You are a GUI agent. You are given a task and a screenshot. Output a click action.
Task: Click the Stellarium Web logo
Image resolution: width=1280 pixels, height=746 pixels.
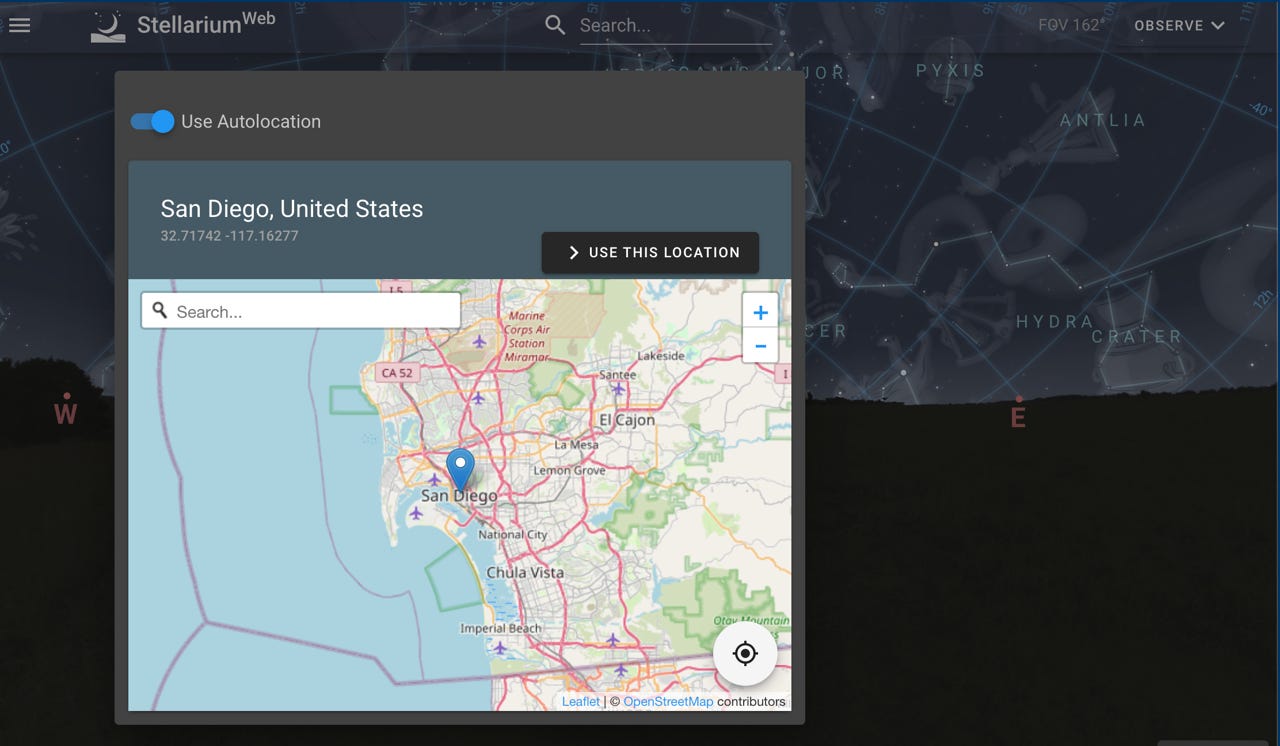(183, 25)
